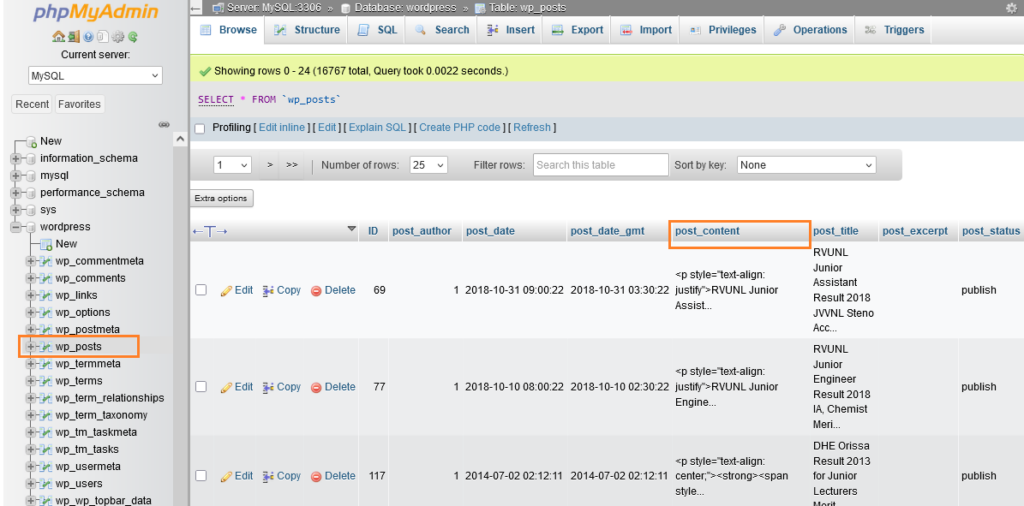Click the red delete icon in row 69
Image resolution: width=1024 pixels, height=506 pixels.
316,291
